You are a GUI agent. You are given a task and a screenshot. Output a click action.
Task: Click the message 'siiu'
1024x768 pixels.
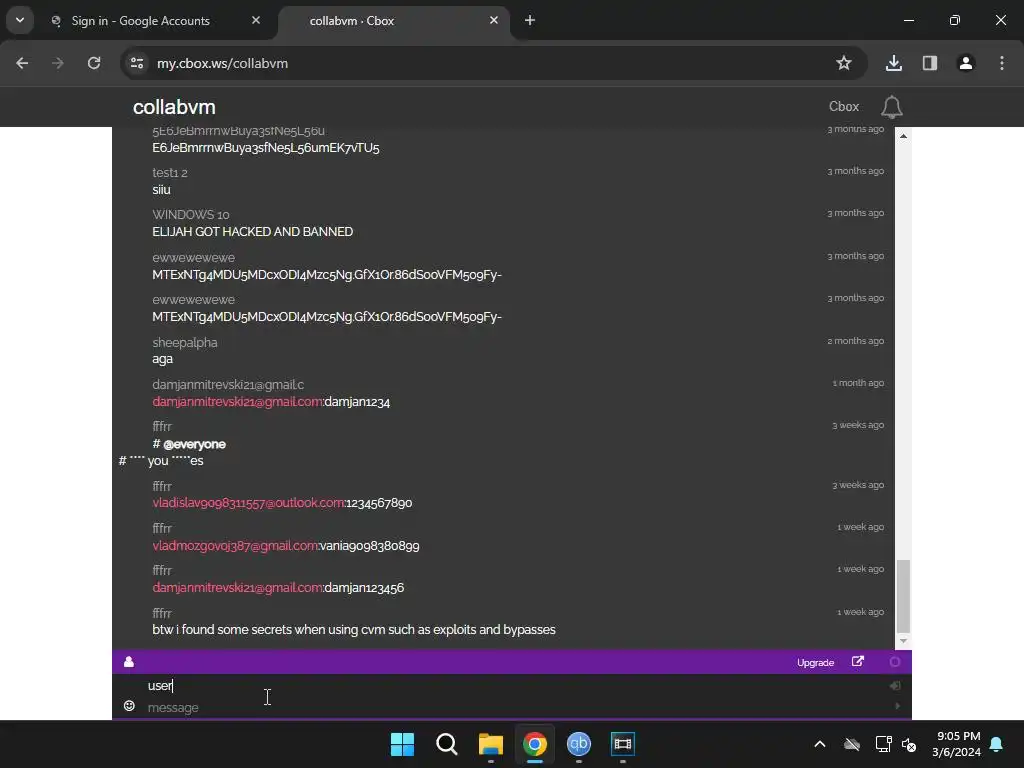[161, 190]
